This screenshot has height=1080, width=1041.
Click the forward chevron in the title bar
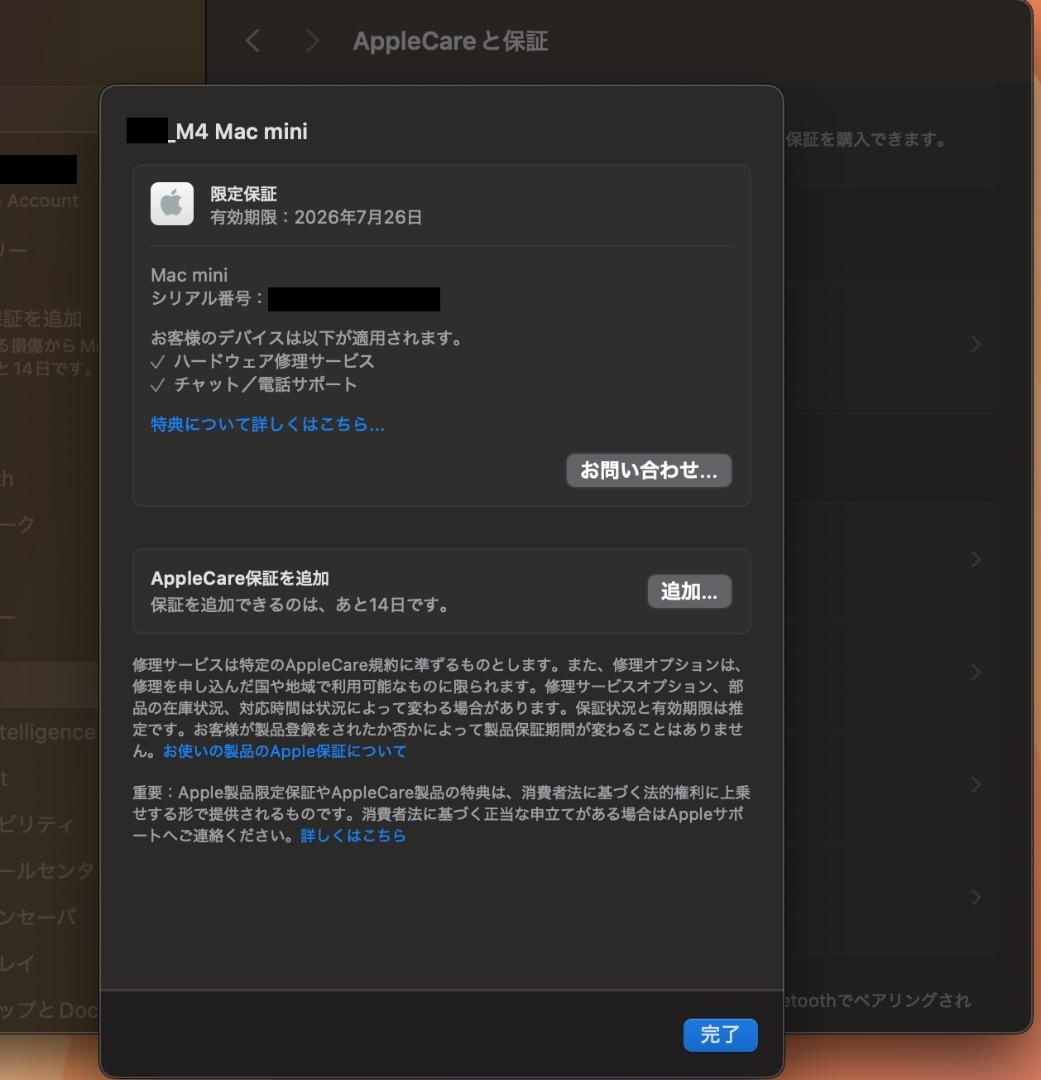point(312,41)
